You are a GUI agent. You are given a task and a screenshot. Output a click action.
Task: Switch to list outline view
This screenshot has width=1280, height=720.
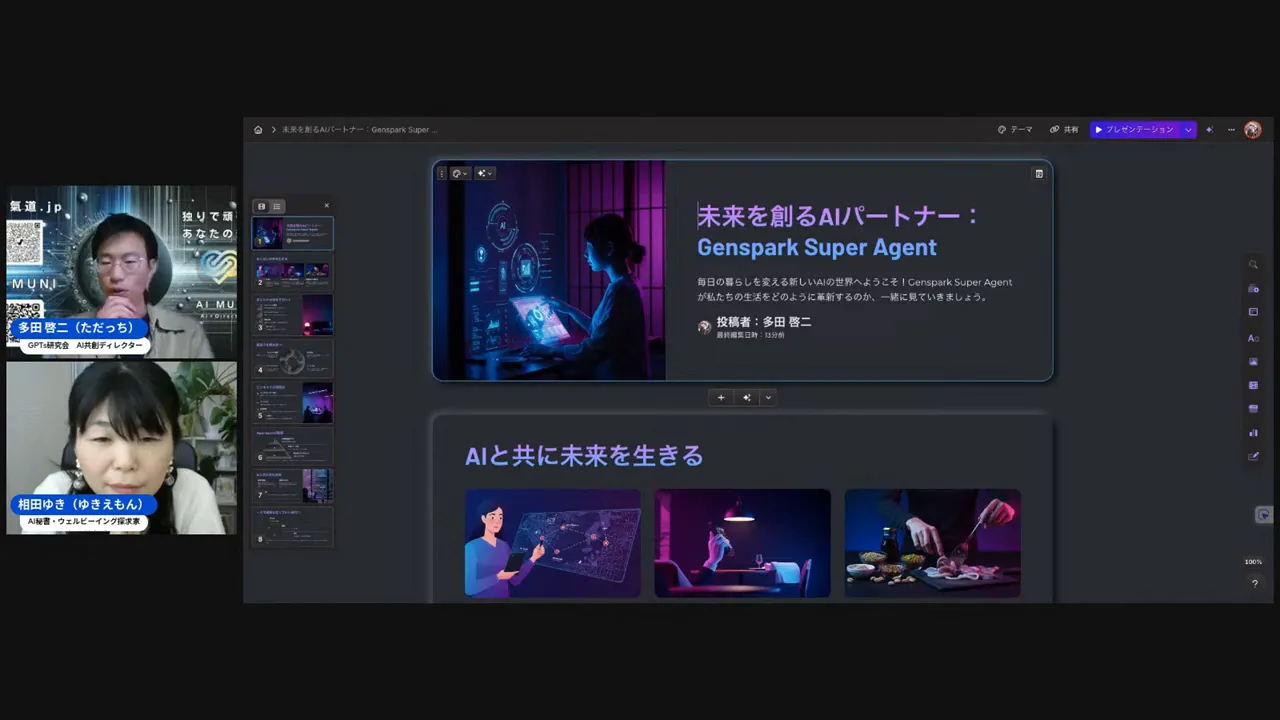pos(277,206)
